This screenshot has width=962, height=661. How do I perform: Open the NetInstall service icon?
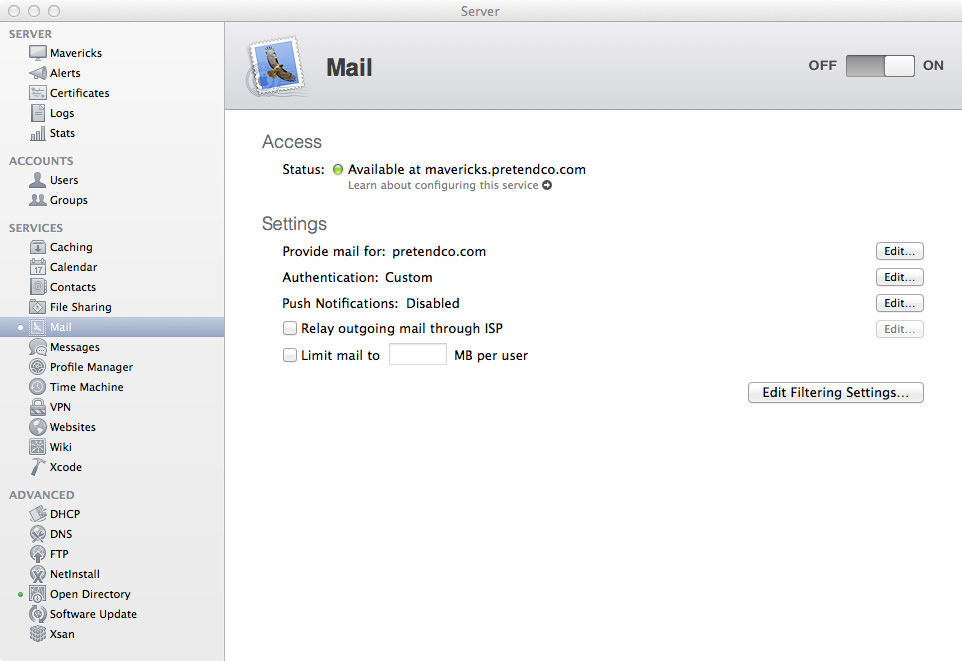pyautogui.click(x=37, y=574)
